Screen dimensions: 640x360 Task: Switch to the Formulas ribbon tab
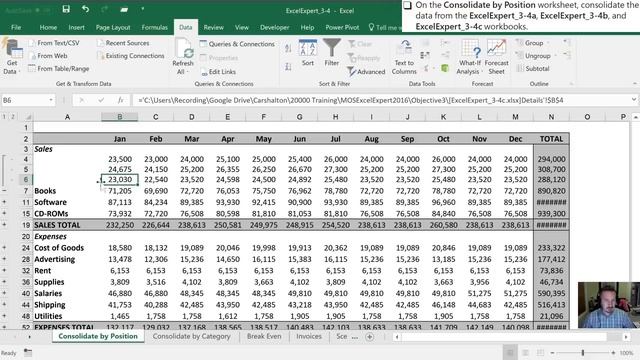[x=154, y=27]
